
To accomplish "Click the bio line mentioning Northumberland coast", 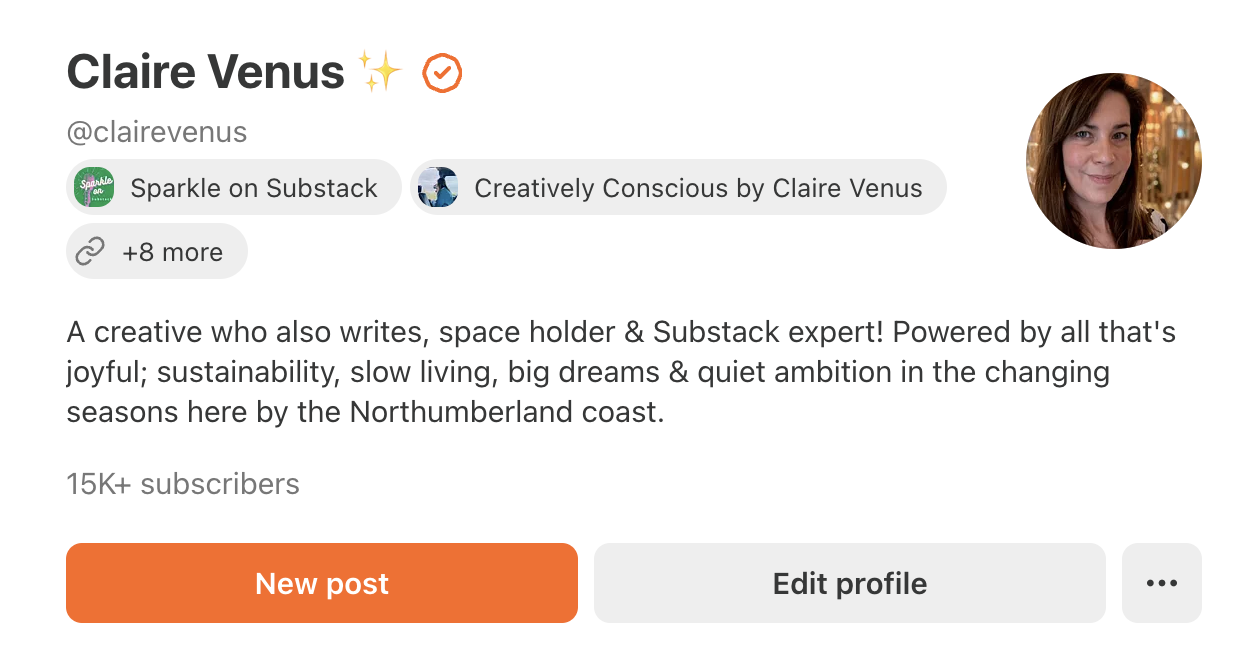I will tap(365, 412).
